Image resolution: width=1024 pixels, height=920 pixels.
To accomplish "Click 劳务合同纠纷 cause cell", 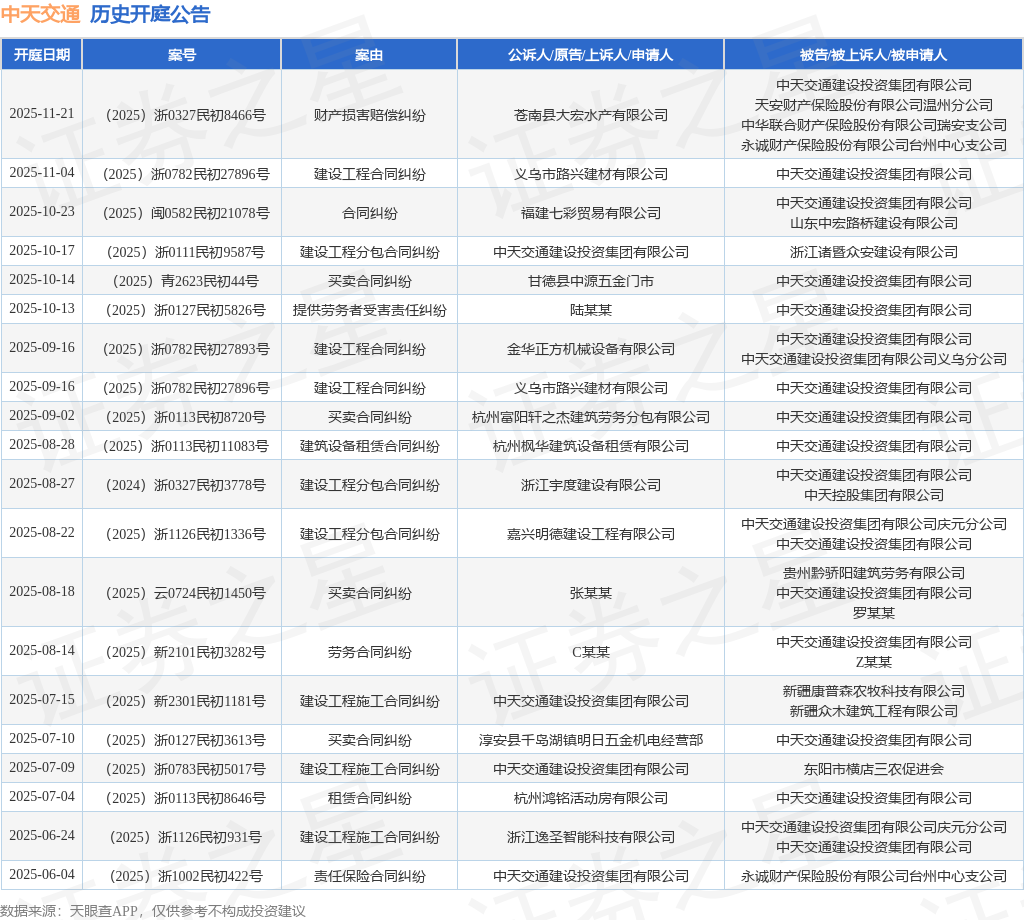I will tap(369, 652).
